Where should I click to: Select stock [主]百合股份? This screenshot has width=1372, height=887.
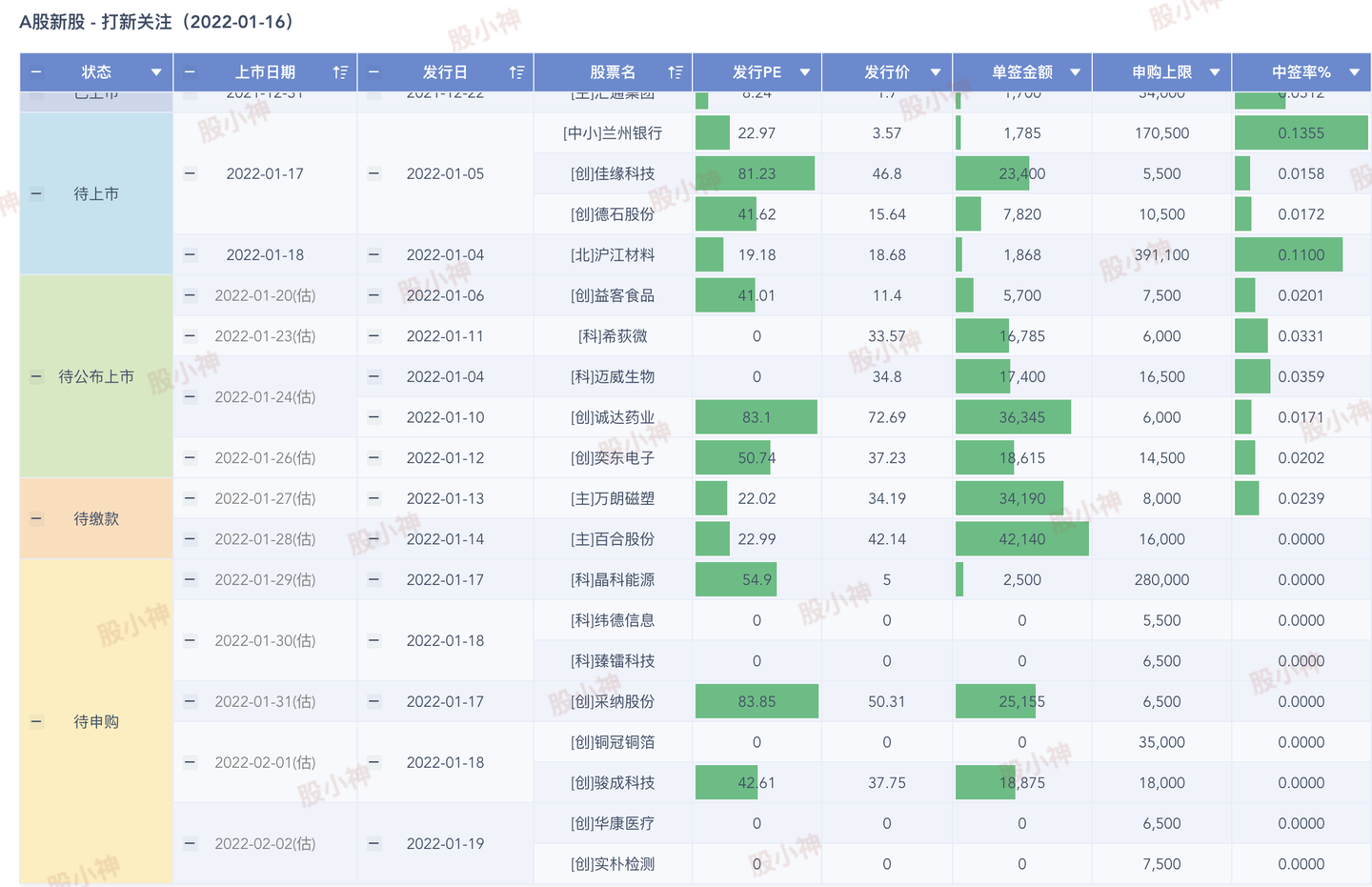pyautogui.click(x=613, y=538)
